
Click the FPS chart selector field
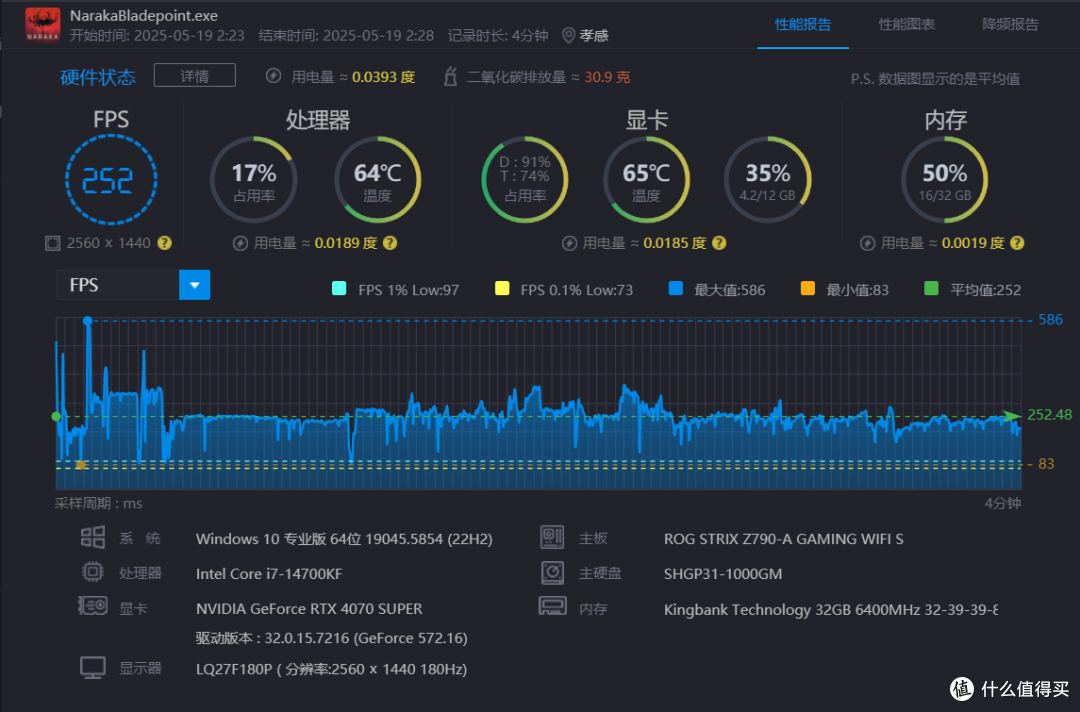tap(133, 285)
